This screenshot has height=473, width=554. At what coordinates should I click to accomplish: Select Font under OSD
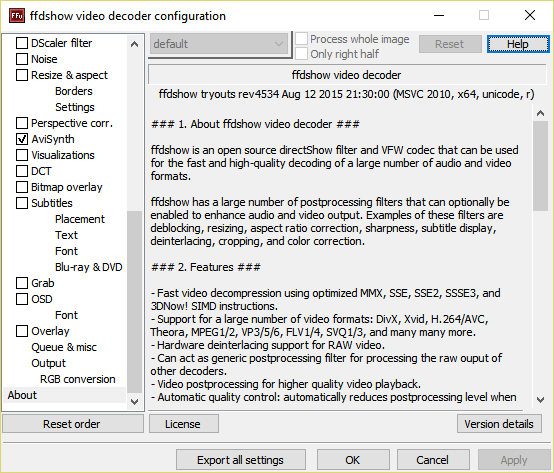click(x=66, y=315)
